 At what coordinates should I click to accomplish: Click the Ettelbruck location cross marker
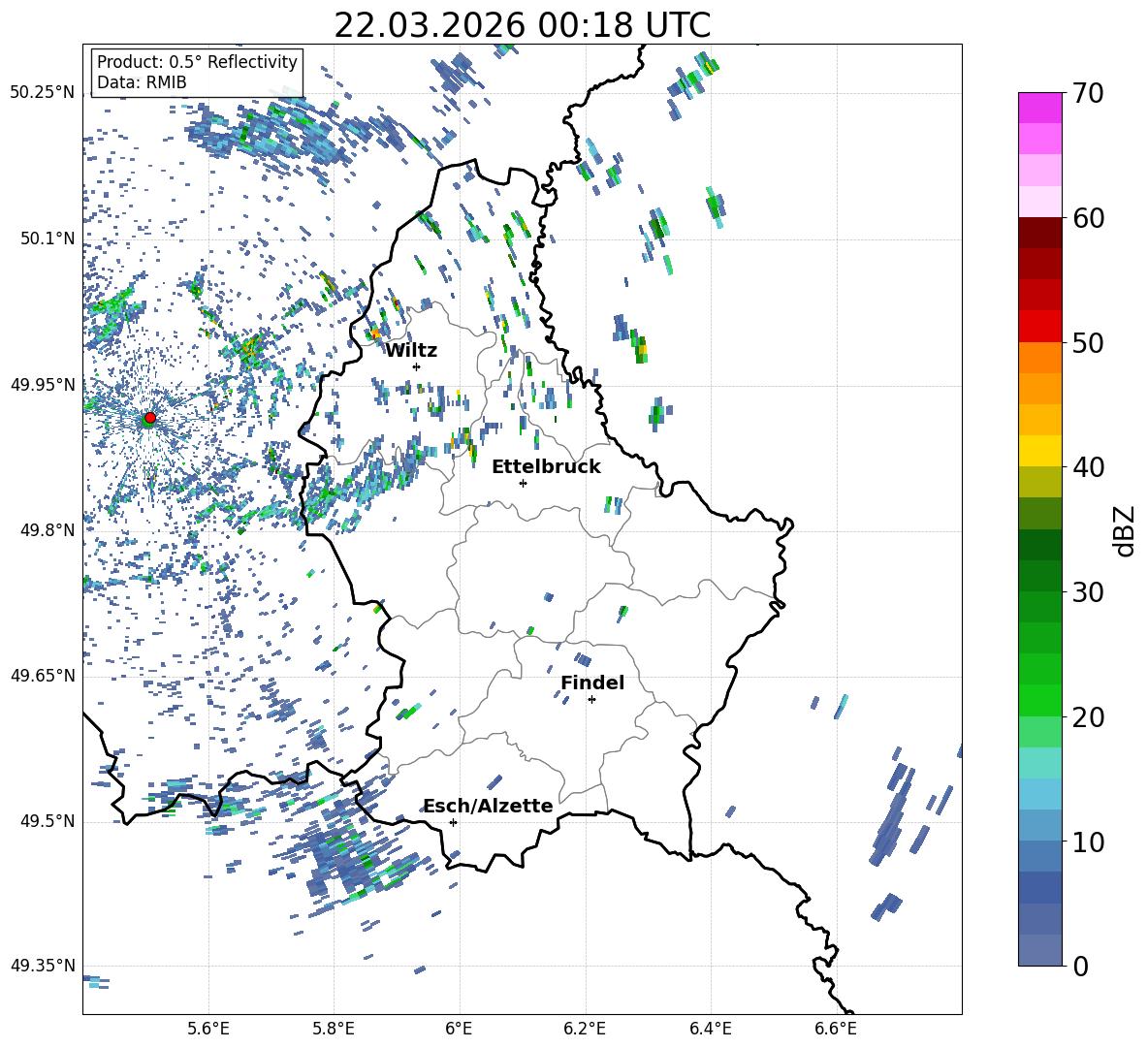[x=523, y=483]
